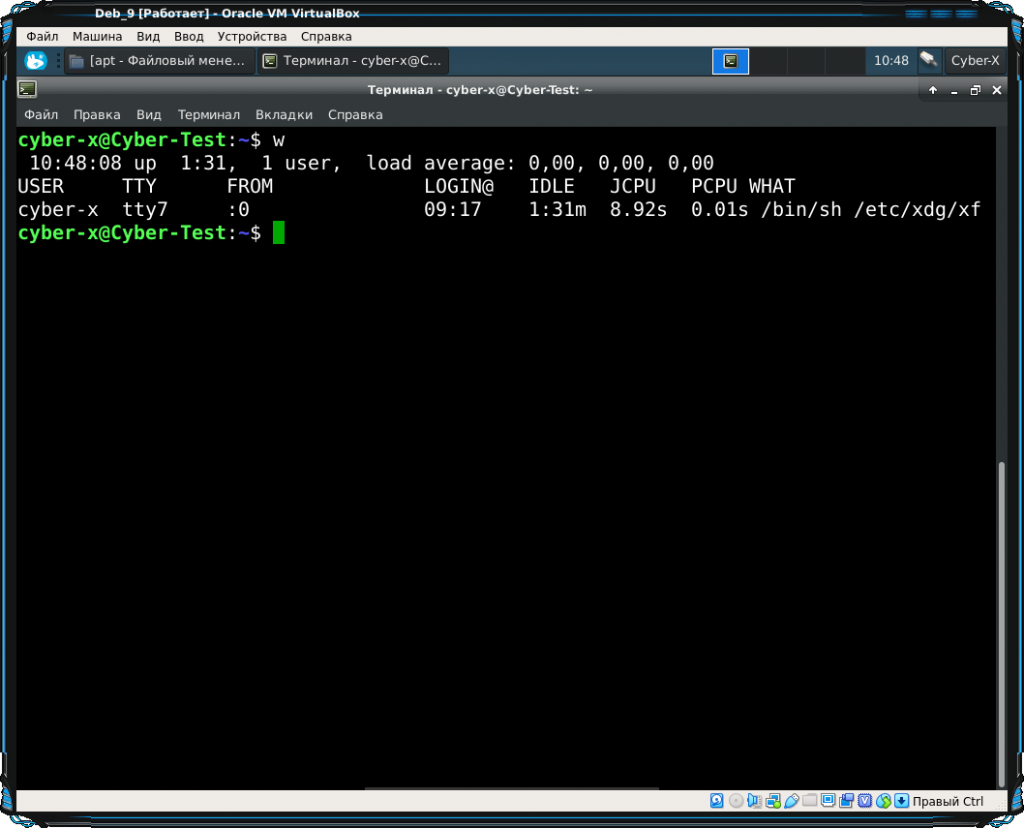The height and width of the screenshot is (828, 1024).
Task: Open terminal Вид menu
Action: pyautogui.click(x=148, y=115)
